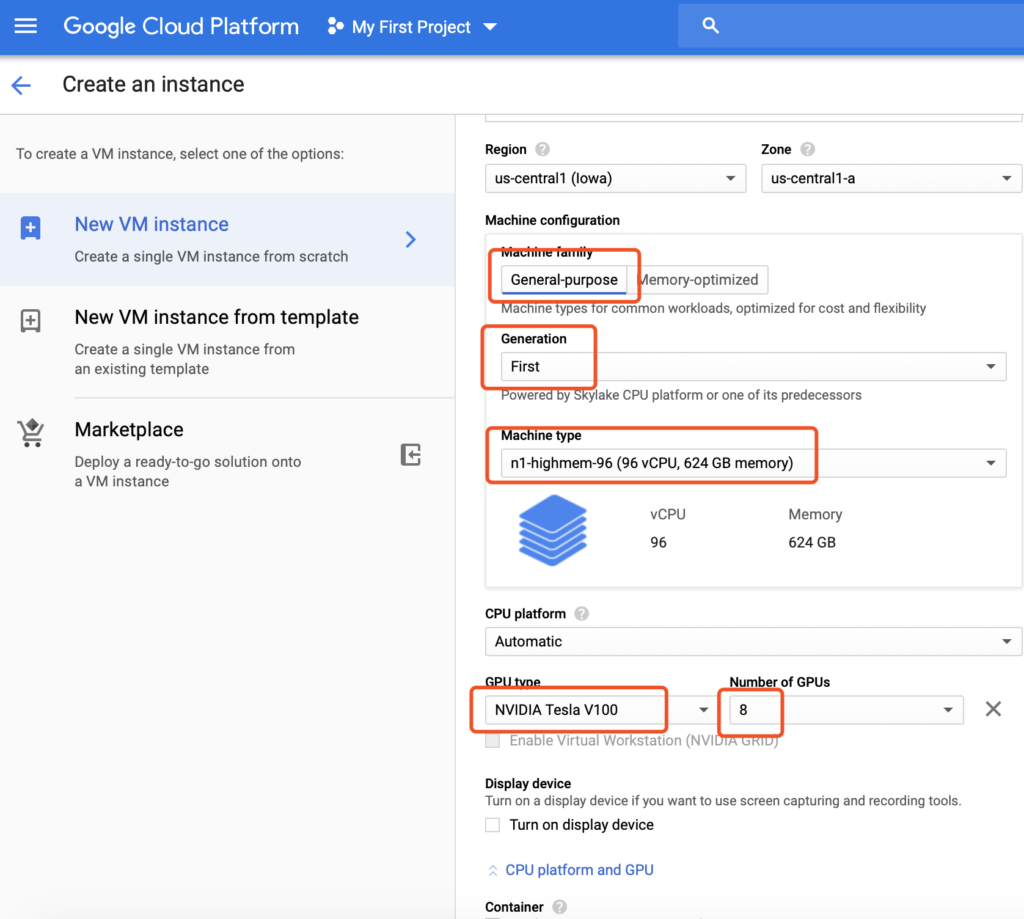The image size is (1024, 919).
Task: Click the Display device label
Action: coord(528,784)
